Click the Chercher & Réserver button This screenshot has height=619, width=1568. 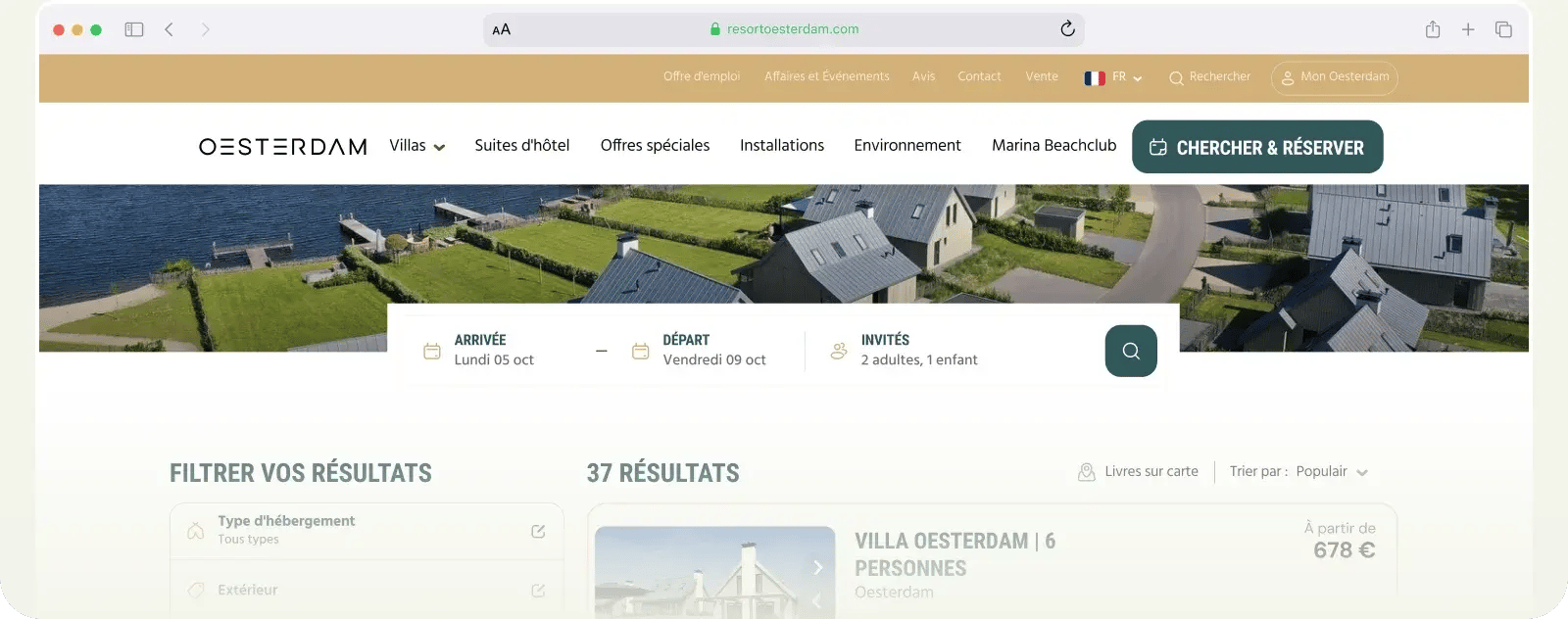1257,147
